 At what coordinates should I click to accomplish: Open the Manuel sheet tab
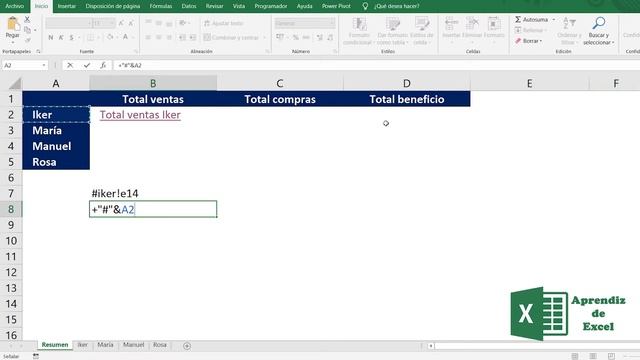click(x=133, y=345)
